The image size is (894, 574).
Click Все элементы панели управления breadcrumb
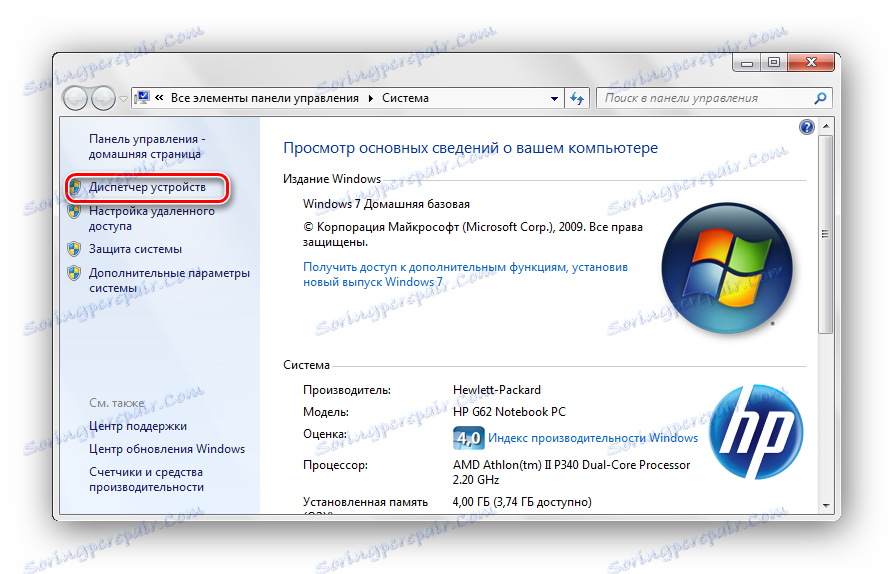point(265,98)
